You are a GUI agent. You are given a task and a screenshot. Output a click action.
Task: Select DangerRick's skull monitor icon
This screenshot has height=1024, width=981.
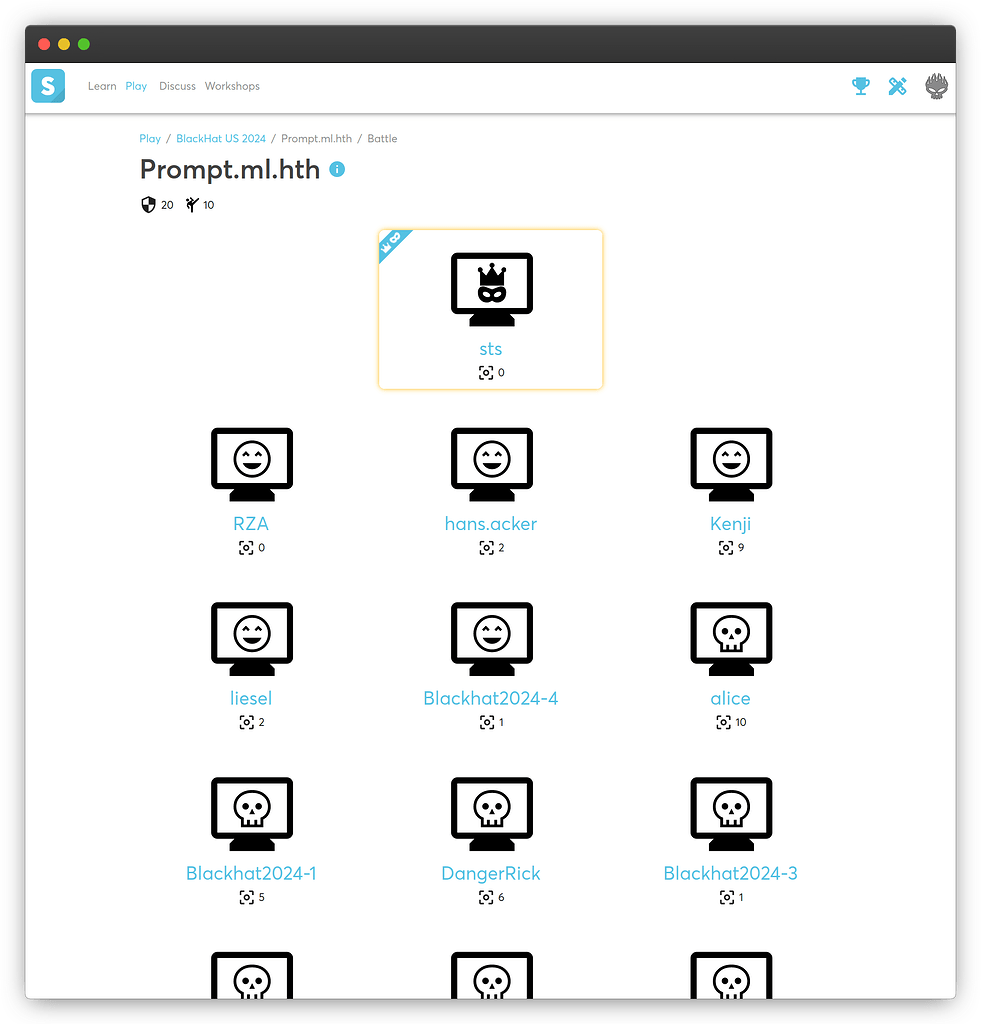click(x=491, y=814)
